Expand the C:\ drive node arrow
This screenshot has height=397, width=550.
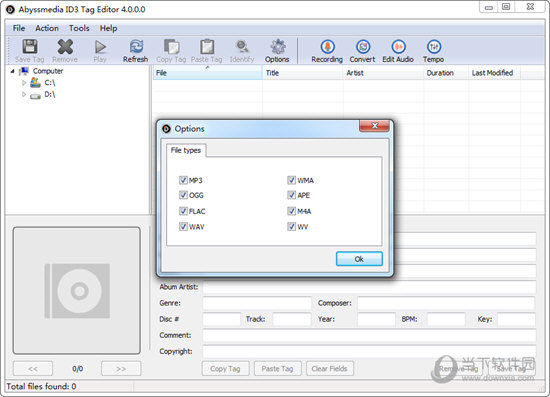(24, 83)
